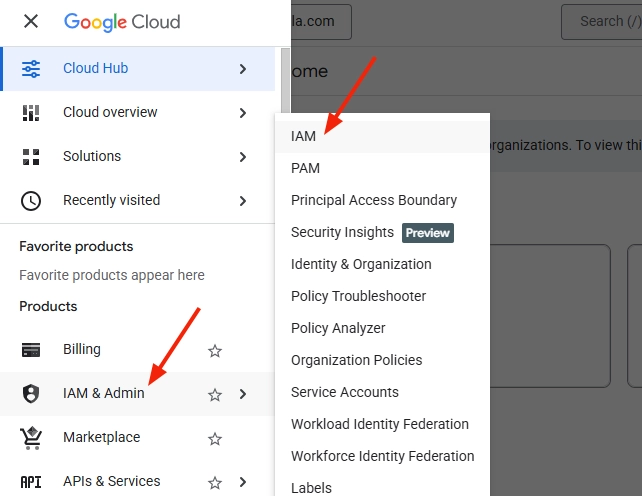This screenshot has height=496, width=642.
Task: Click the Cloud Hub sliders icon
Action: pyautogui.click(x=31, y=69)
